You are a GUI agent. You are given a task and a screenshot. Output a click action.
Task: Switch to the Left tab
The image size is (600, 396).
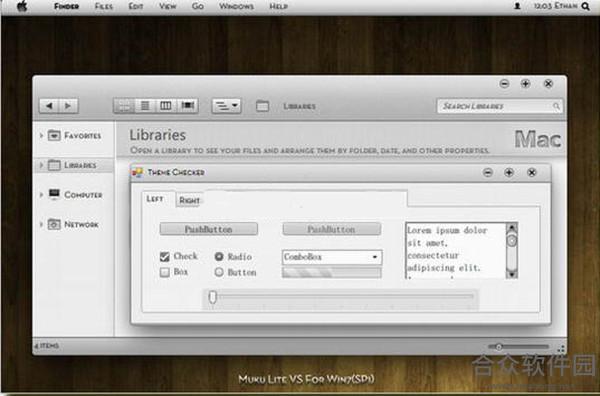coord(155,199)
